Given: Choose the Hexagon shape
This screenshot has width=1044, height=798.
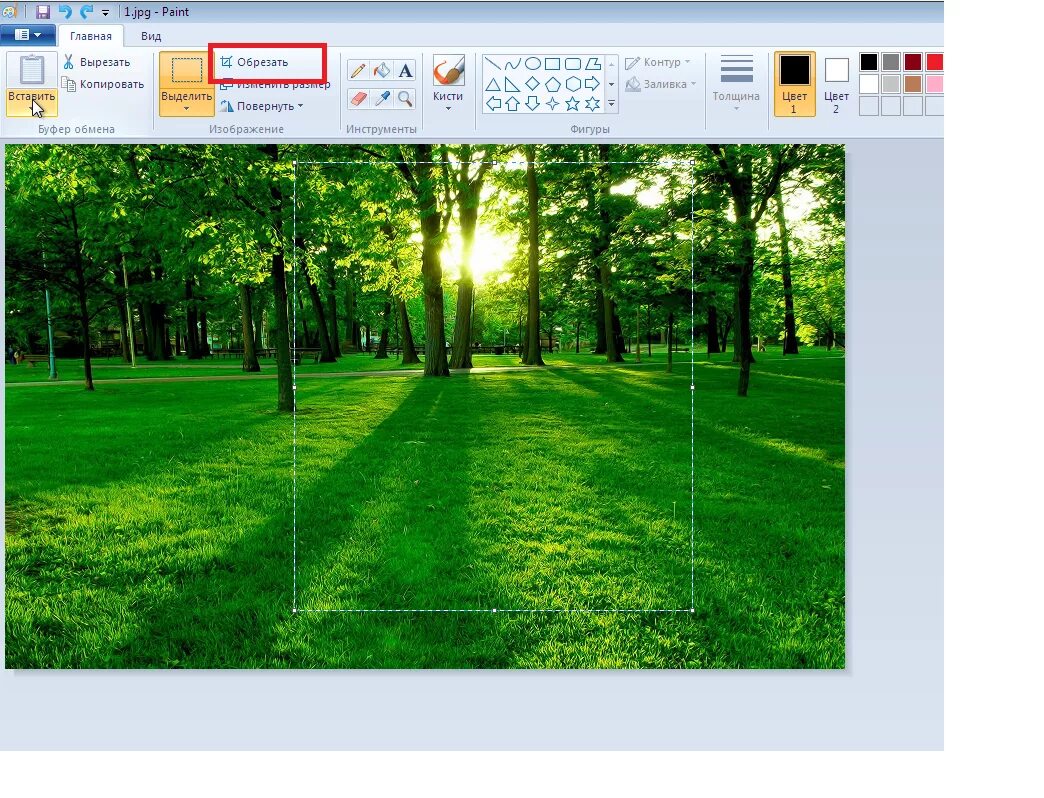Looking at the screenshot, I should [x=573, y=84].
